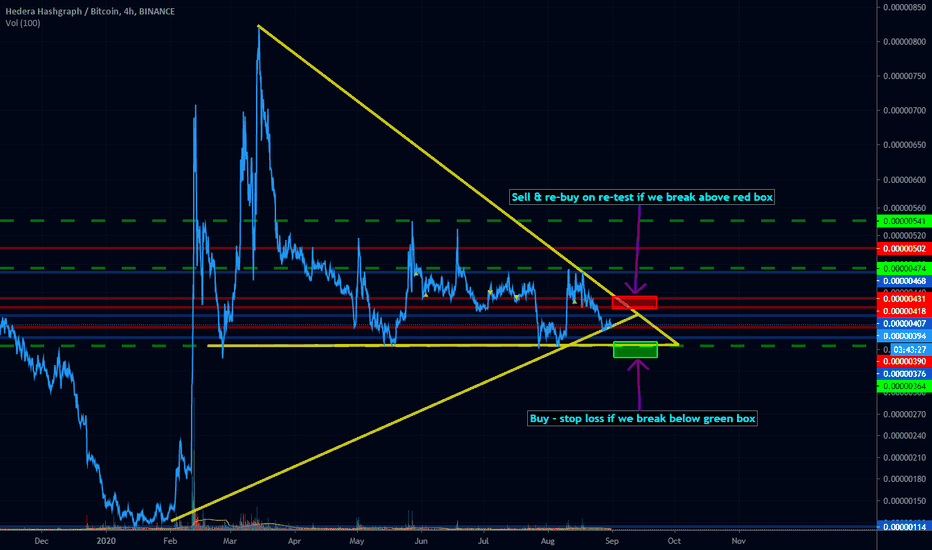Click the 0.00000650 price axis value
The width and height of the screenshot is (932, 550).
coord(904,145)
